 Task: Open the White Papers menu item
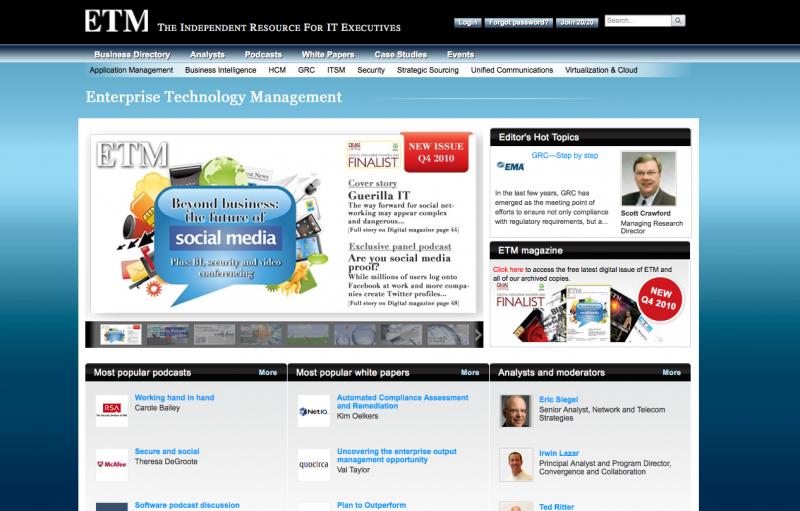tap(328, 55)
